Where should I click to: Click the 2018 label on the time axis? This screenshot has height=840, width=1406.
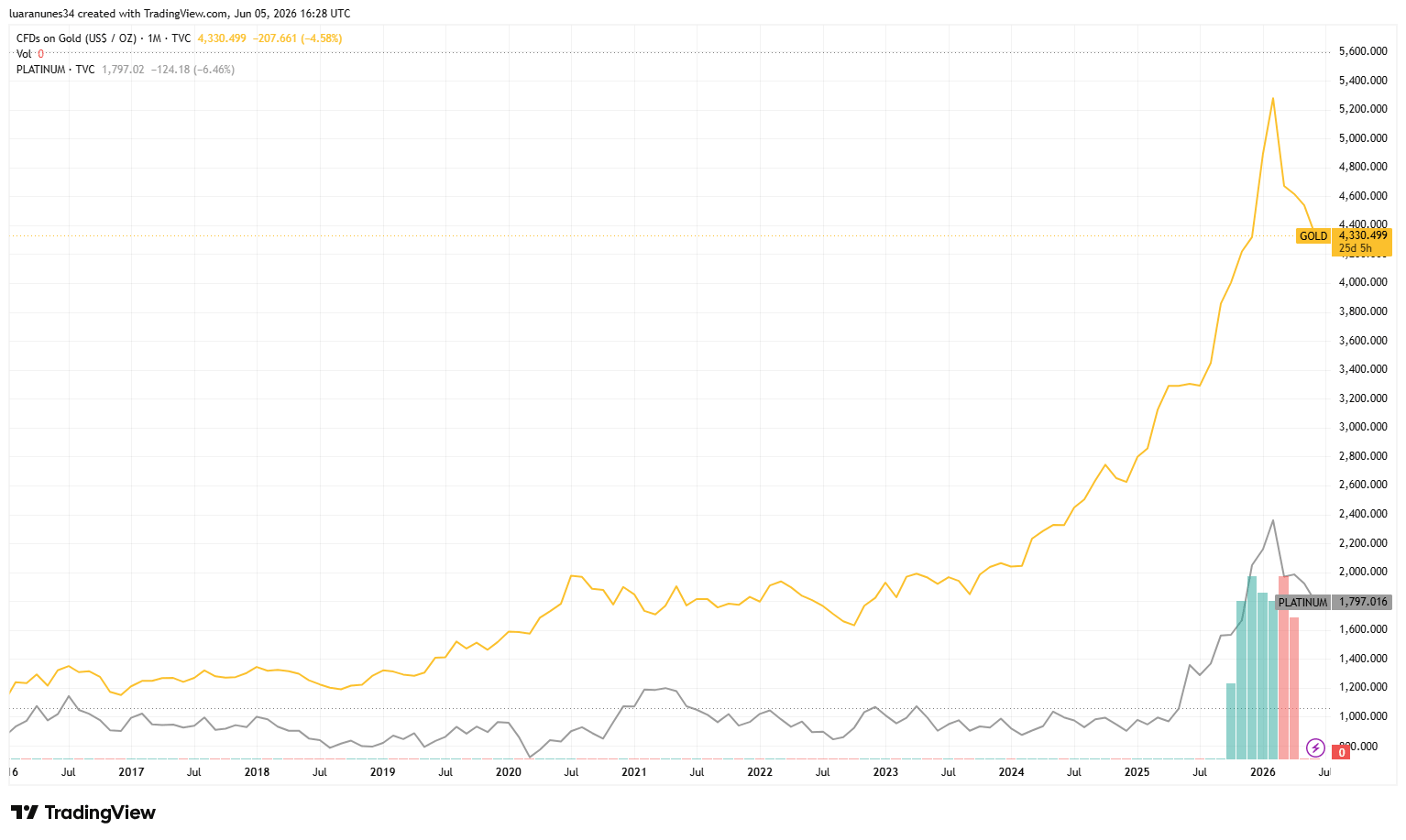[x=257, y=772]
